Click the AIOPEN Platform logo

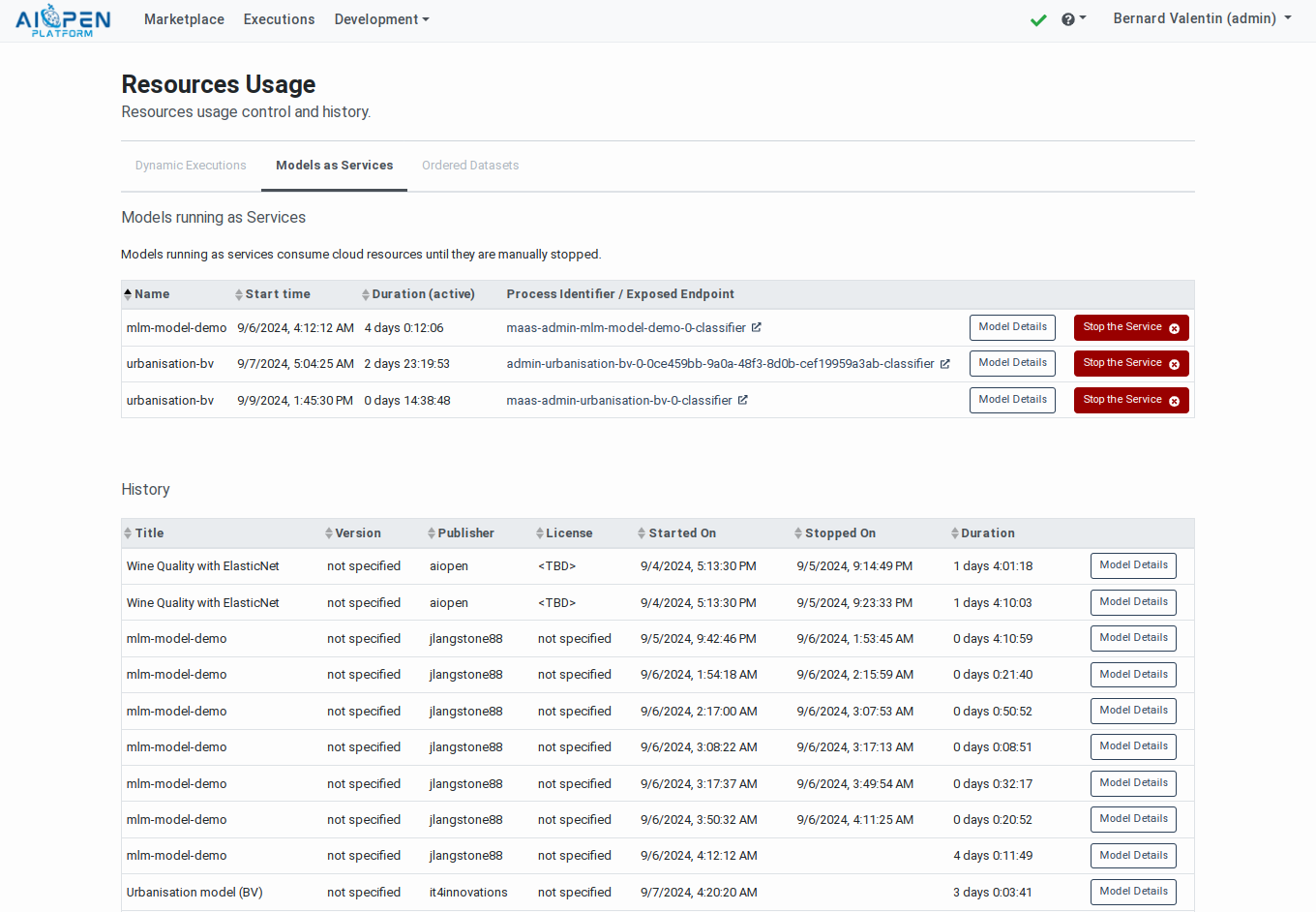point(63,20)
